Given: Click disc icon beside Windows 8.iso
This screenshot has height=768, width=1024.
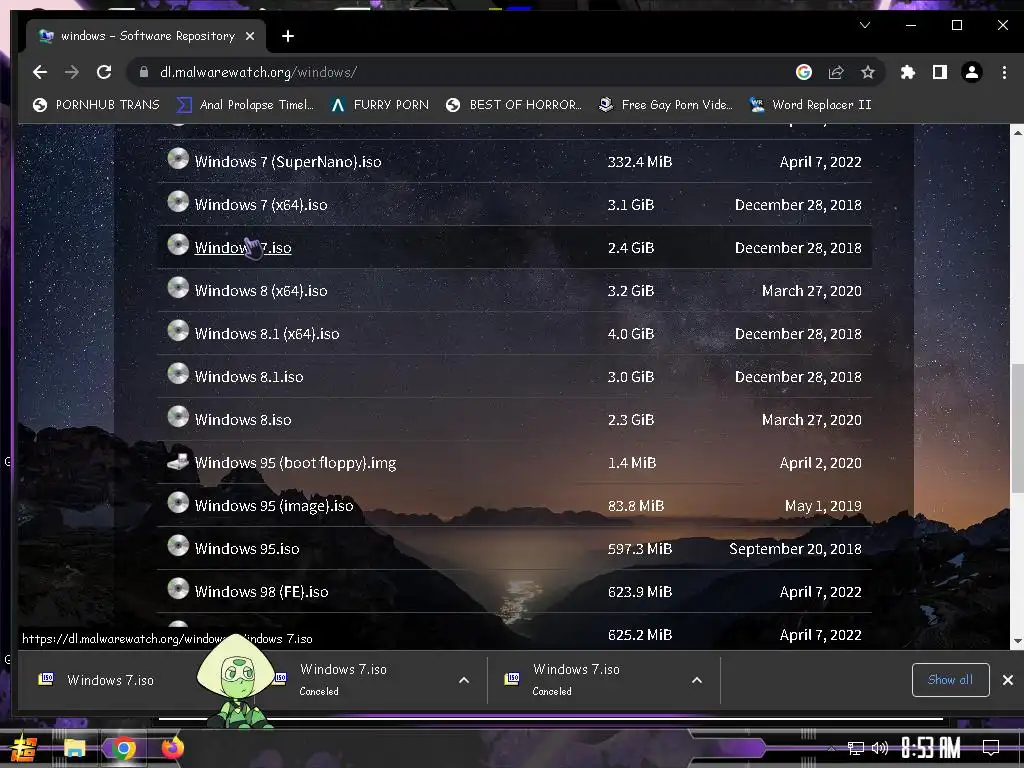Looking at the screenshot, I should [178, 417].
